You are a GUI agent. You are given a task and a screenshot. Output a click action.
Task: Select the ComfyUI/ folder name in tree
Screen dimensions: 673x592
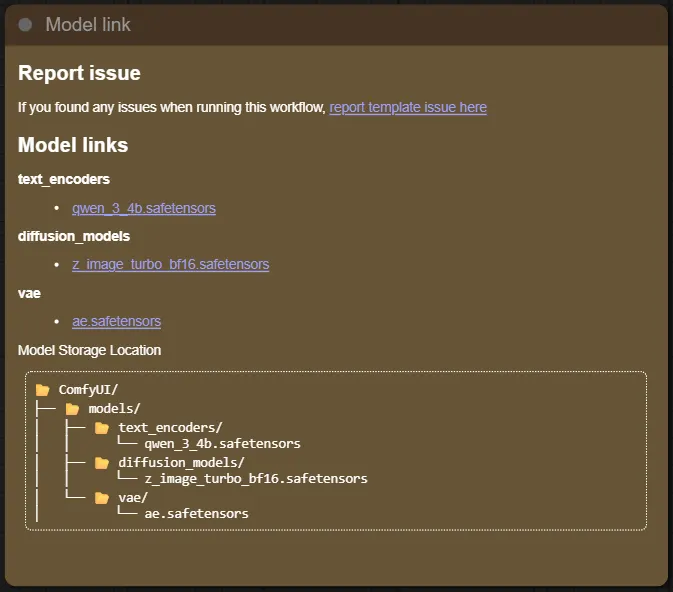point(89,390)
